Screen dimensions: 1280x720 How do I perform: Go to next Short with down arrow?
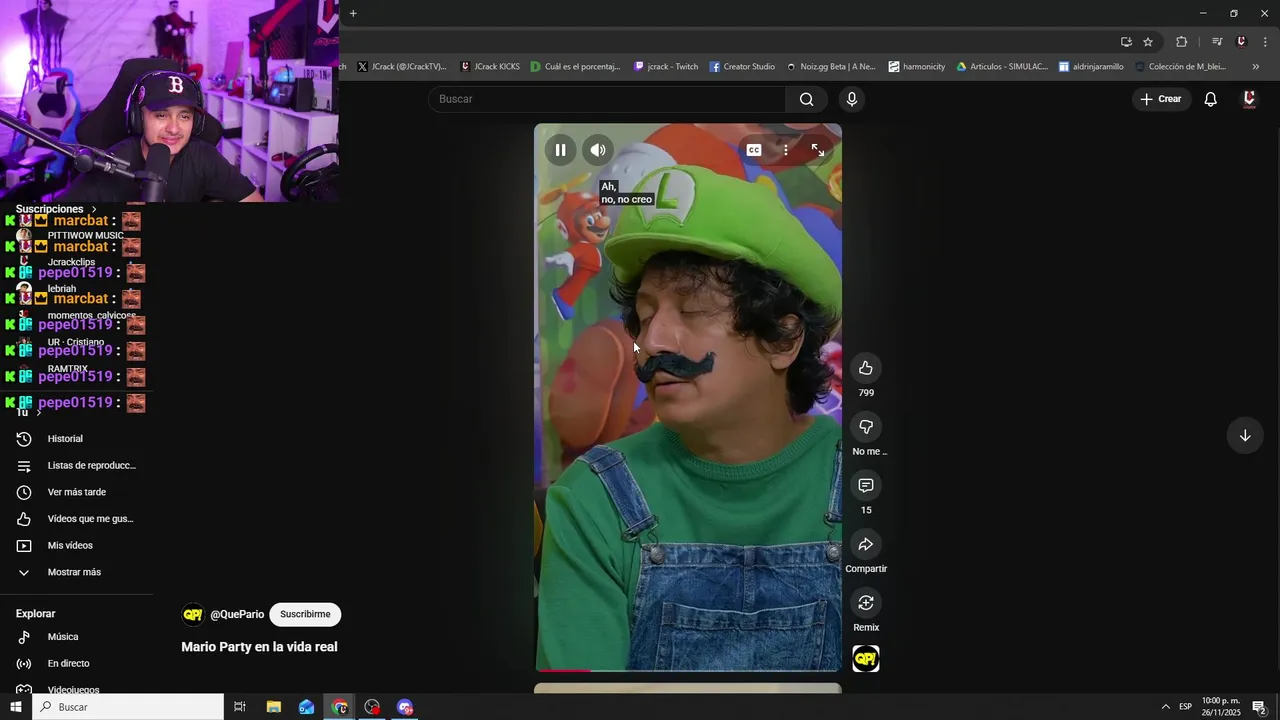click(x=1245, y=436)
